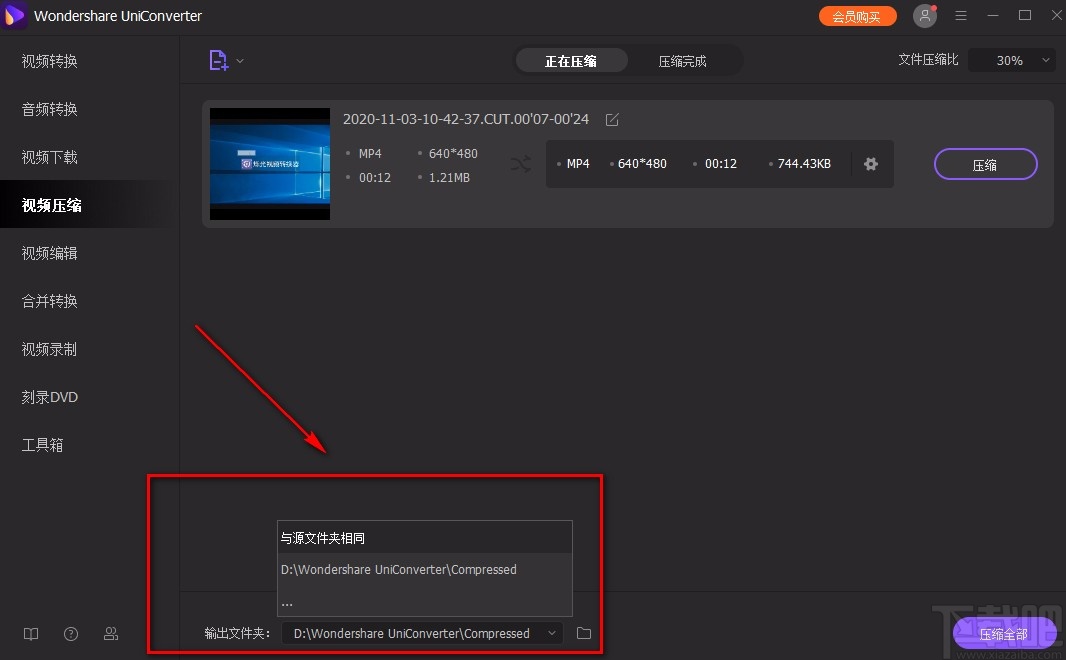Switch to the 压缩完成 tab
The width and height of the screenshot is (1066, 660).
[x=683, y=60]
